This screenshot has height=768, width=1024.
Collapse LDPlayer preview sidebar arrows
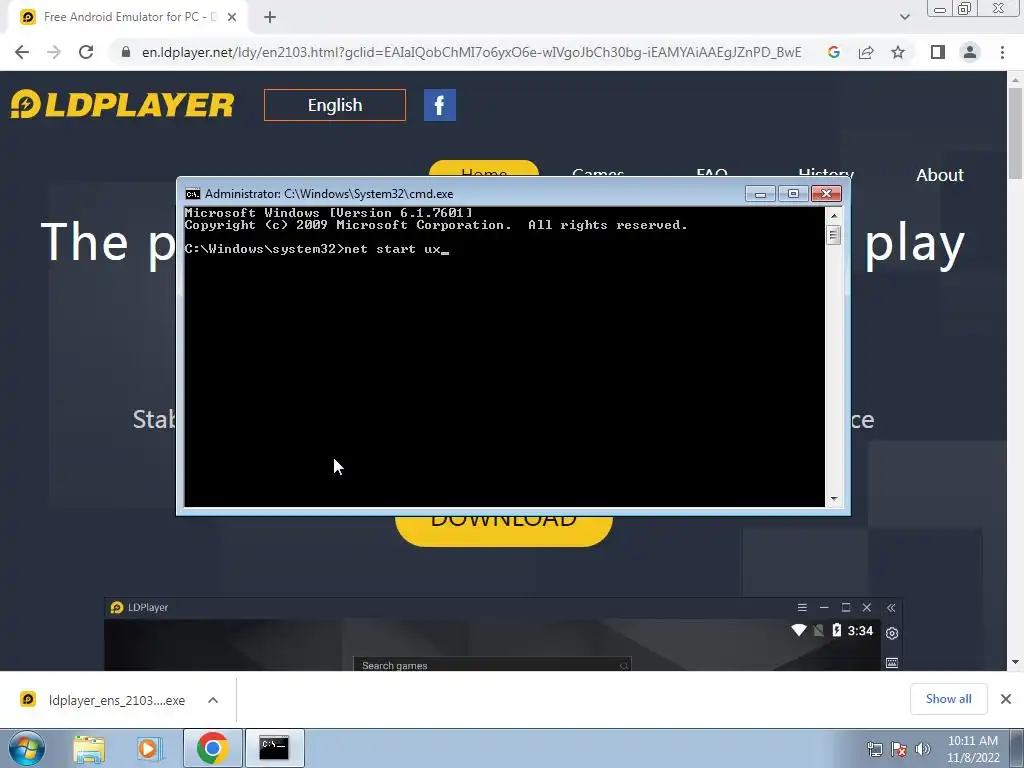tap(891, 607)
